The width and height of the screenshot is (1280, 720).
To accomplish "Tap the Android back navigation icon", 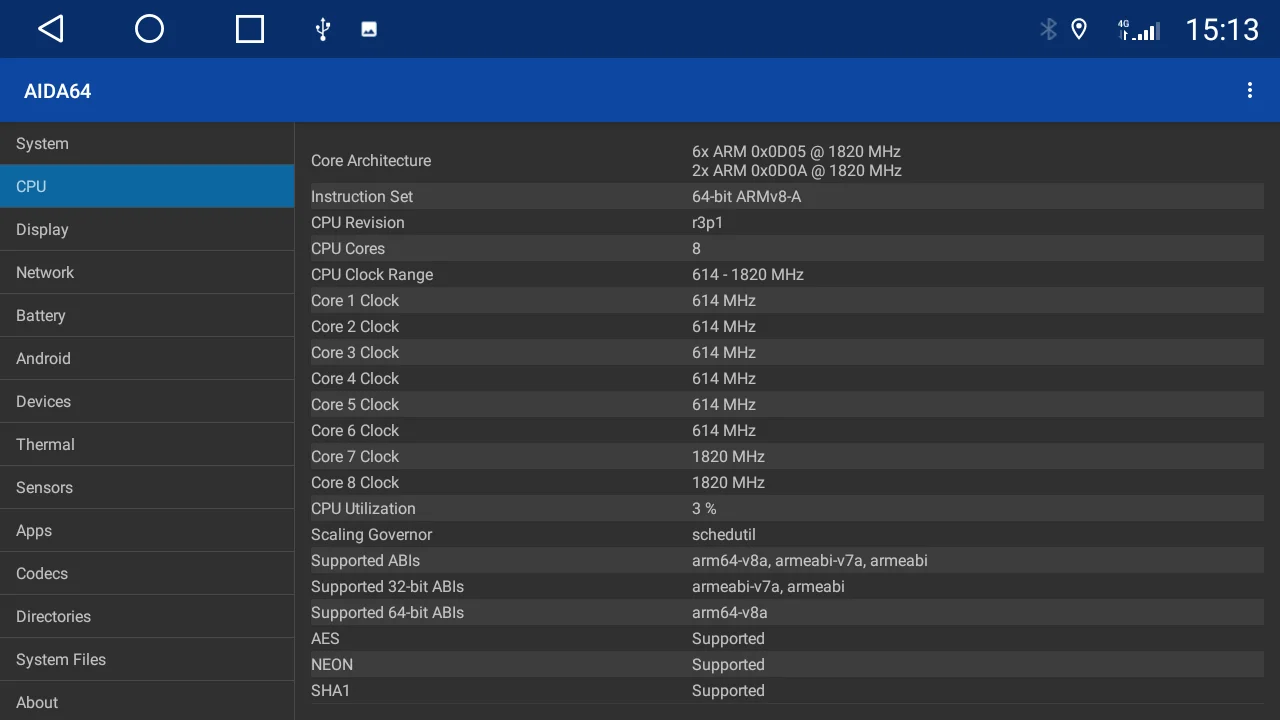I will (51, 29).
